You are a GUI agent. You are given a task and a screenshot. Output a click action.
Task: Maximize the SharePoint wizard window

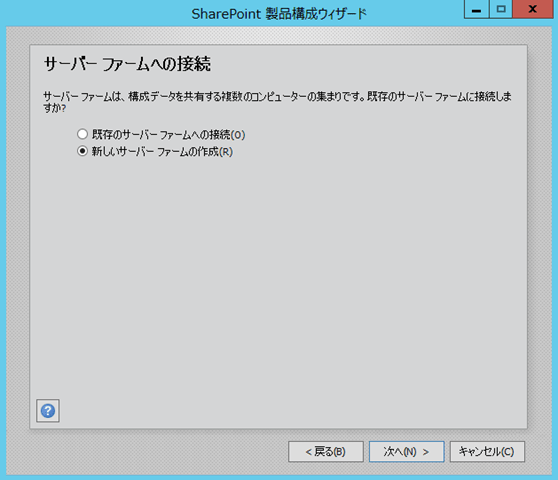click(x=501, y=9)
